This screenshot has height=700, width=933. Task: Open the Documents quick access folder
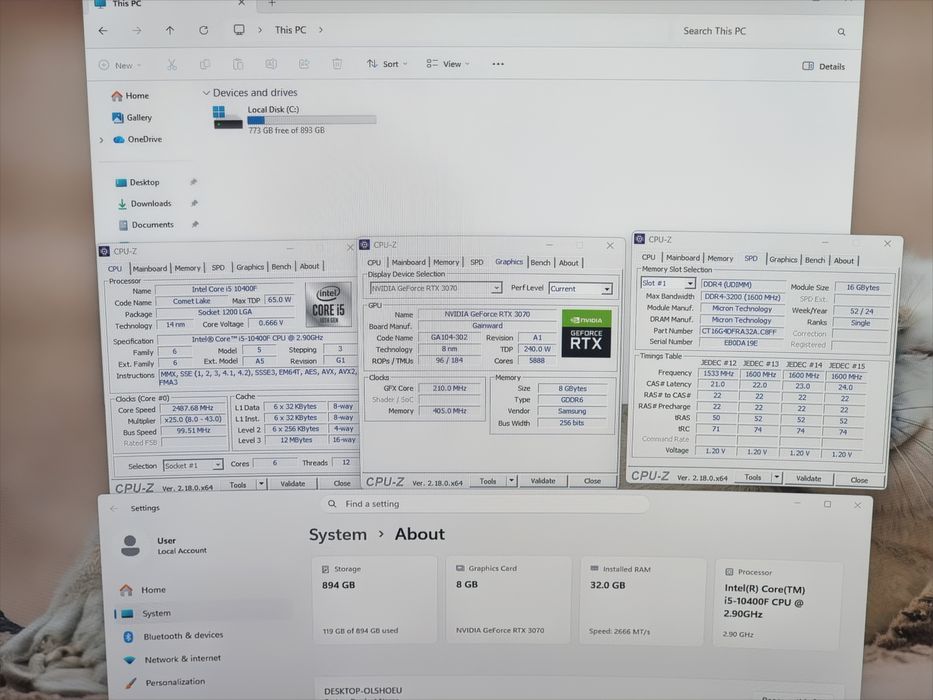pos(146,225)
